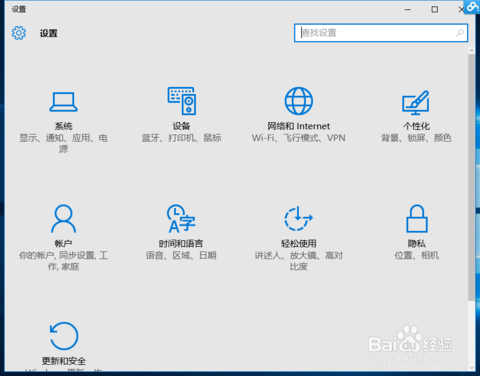Click the 蓝牙、打印机、鼠标 description text

click(x=181, y=138)
